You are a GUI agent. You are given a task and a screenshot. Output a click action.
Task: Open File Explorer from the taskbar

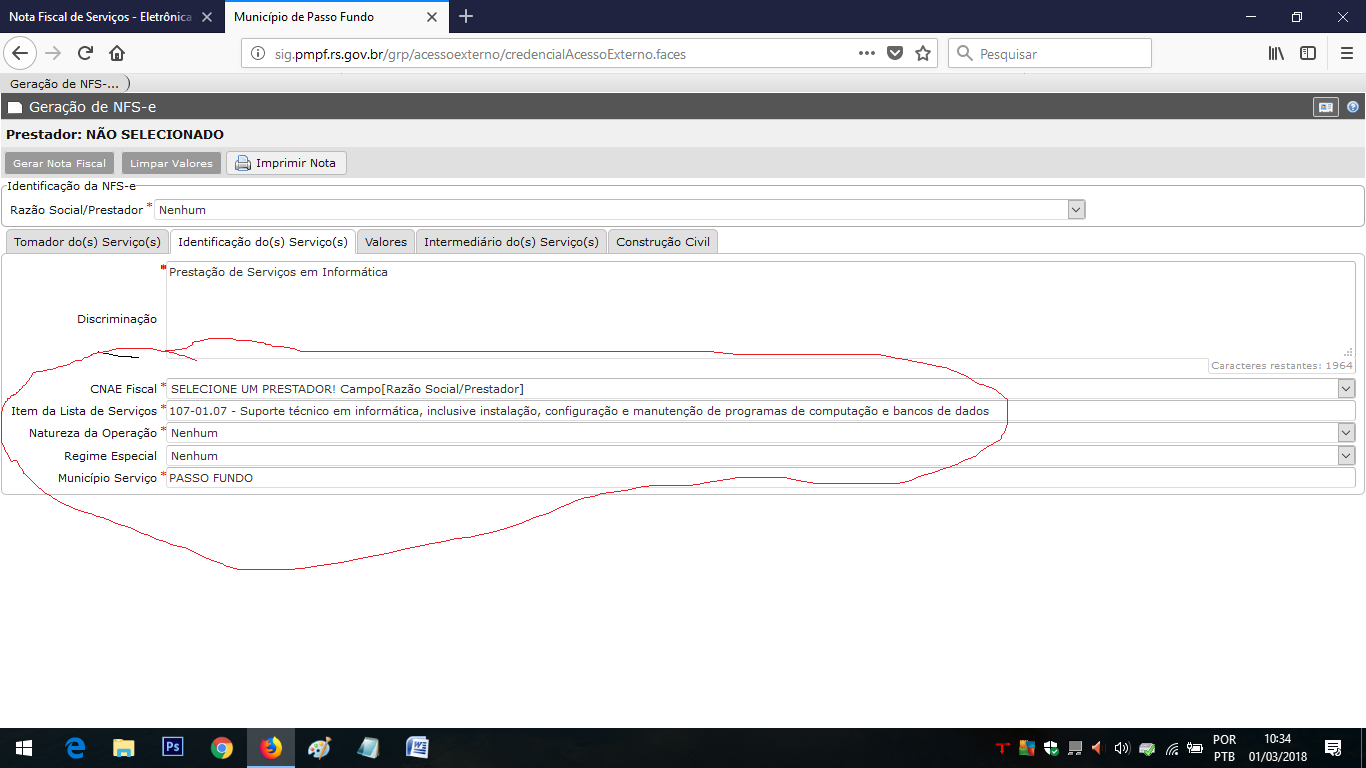(123, 748)
